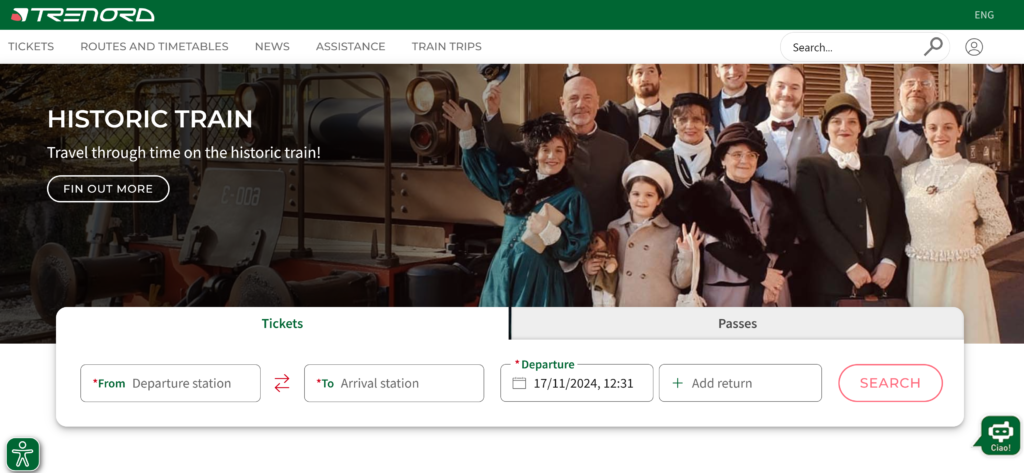Click the magnifying glass search icon
This screenshot has width=1024, height=473.
tap(933, 46)
